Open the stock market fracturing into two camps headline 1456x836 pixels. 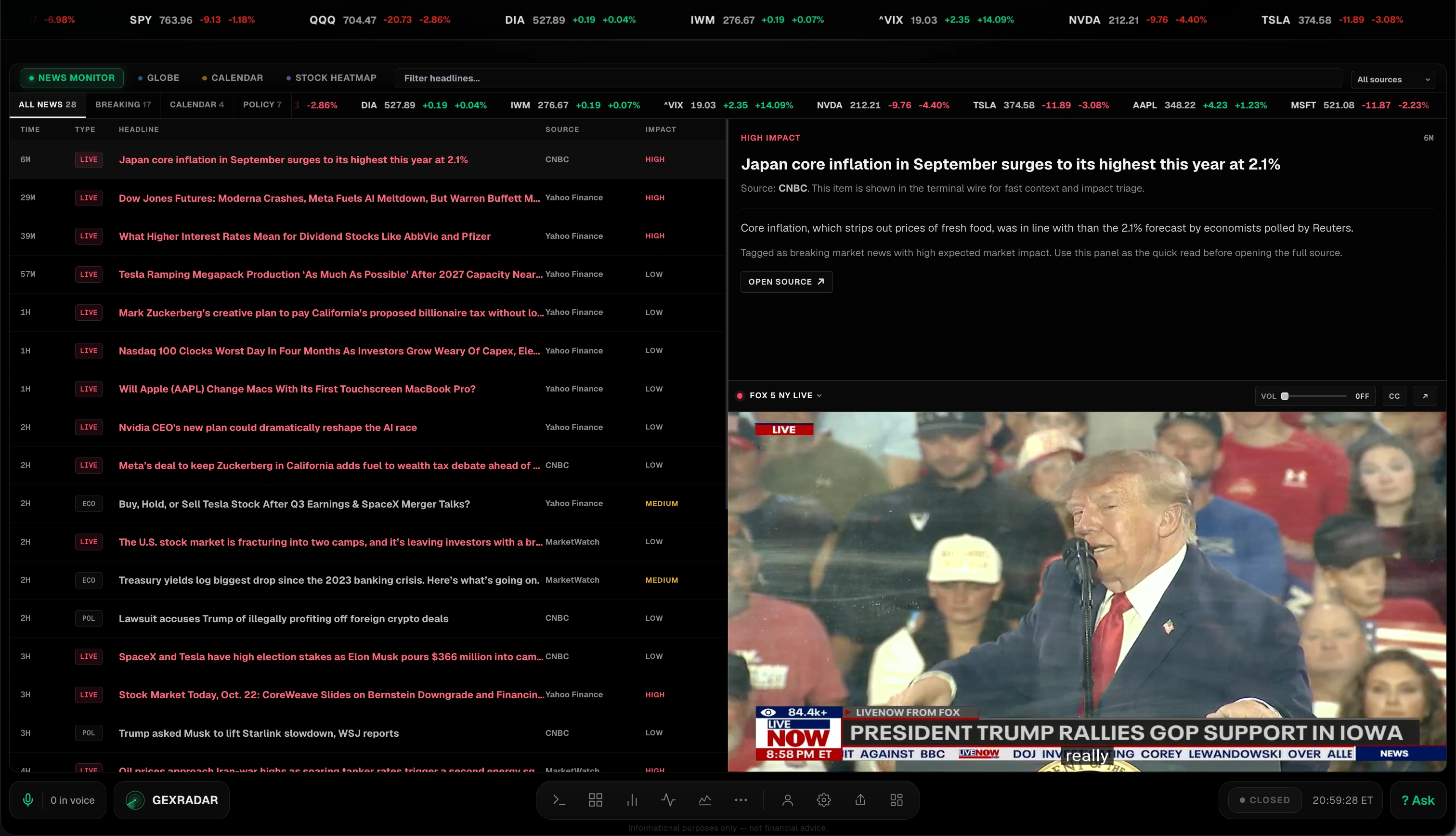click(x=367, y=541)
